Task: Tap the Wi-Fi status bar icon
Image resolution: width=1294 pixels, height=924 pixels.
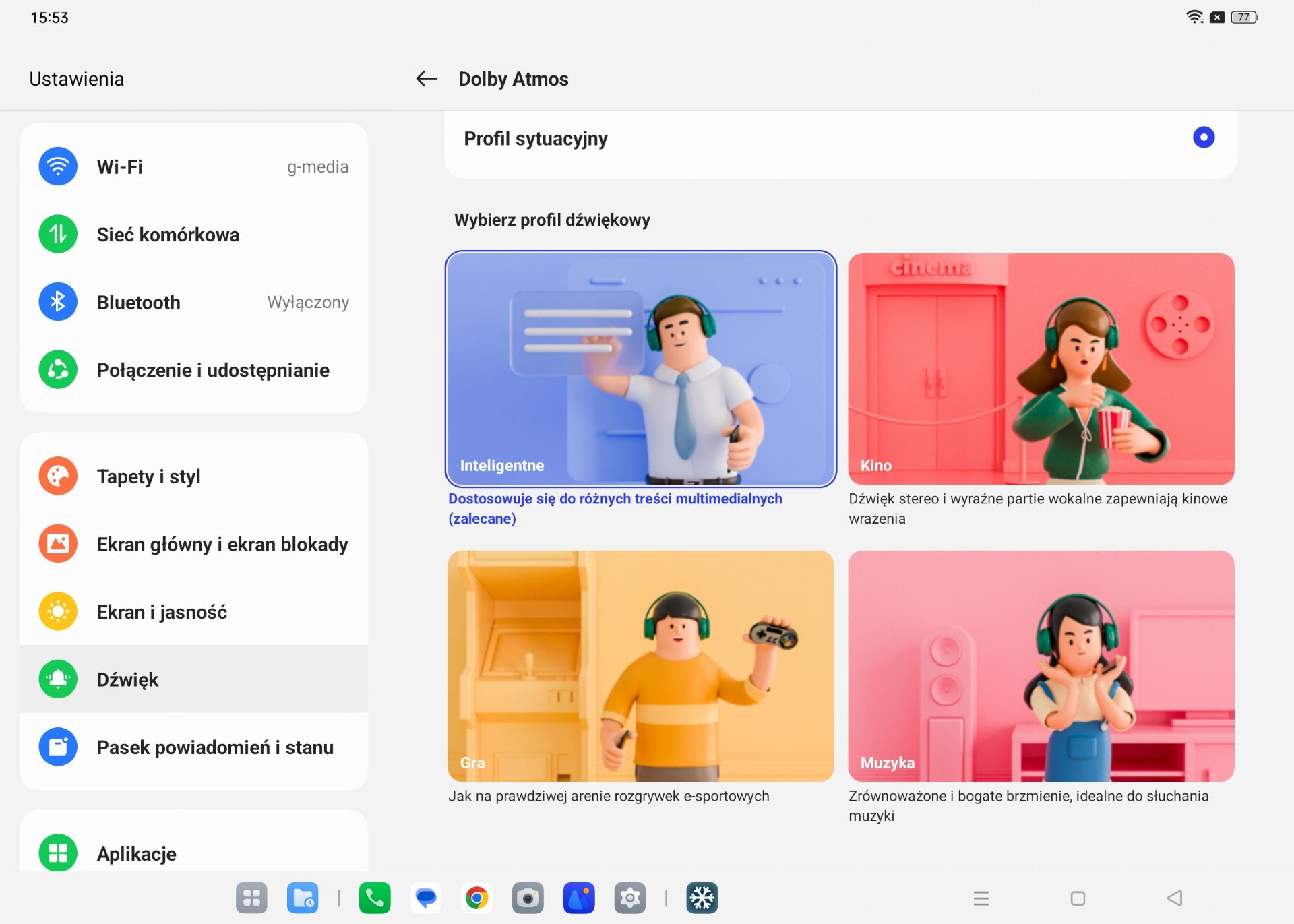Action: tap(1195, 17)
